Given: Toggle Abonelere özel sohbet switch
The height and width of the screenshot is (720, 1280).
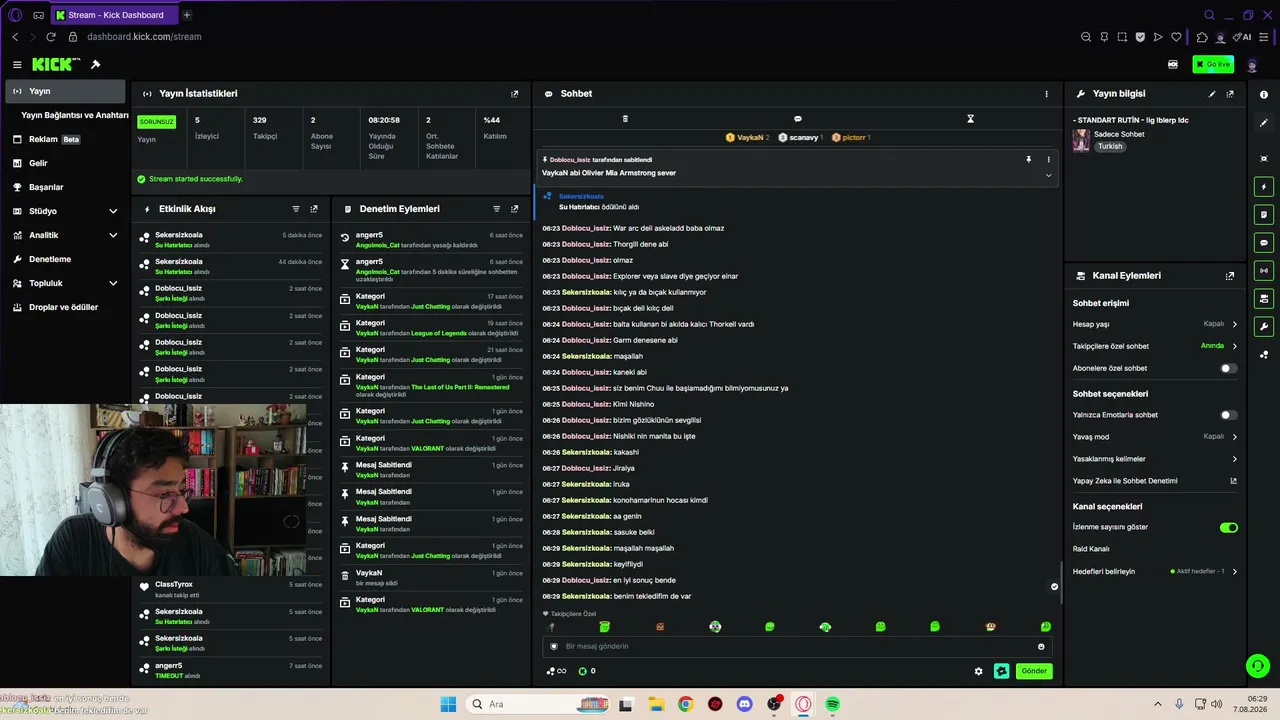Looking at the screenshot, I should click(1229, 368).
